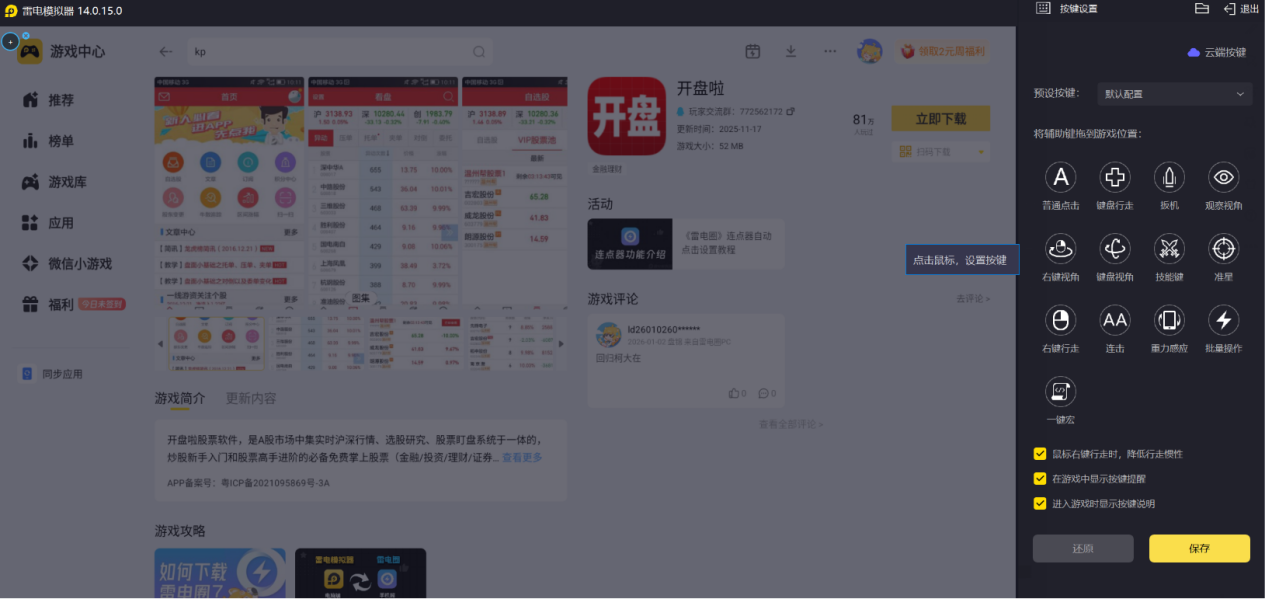Click the 金融理财 category tag
Screen dimensions: 1265x599
click(x=607, y=169)
